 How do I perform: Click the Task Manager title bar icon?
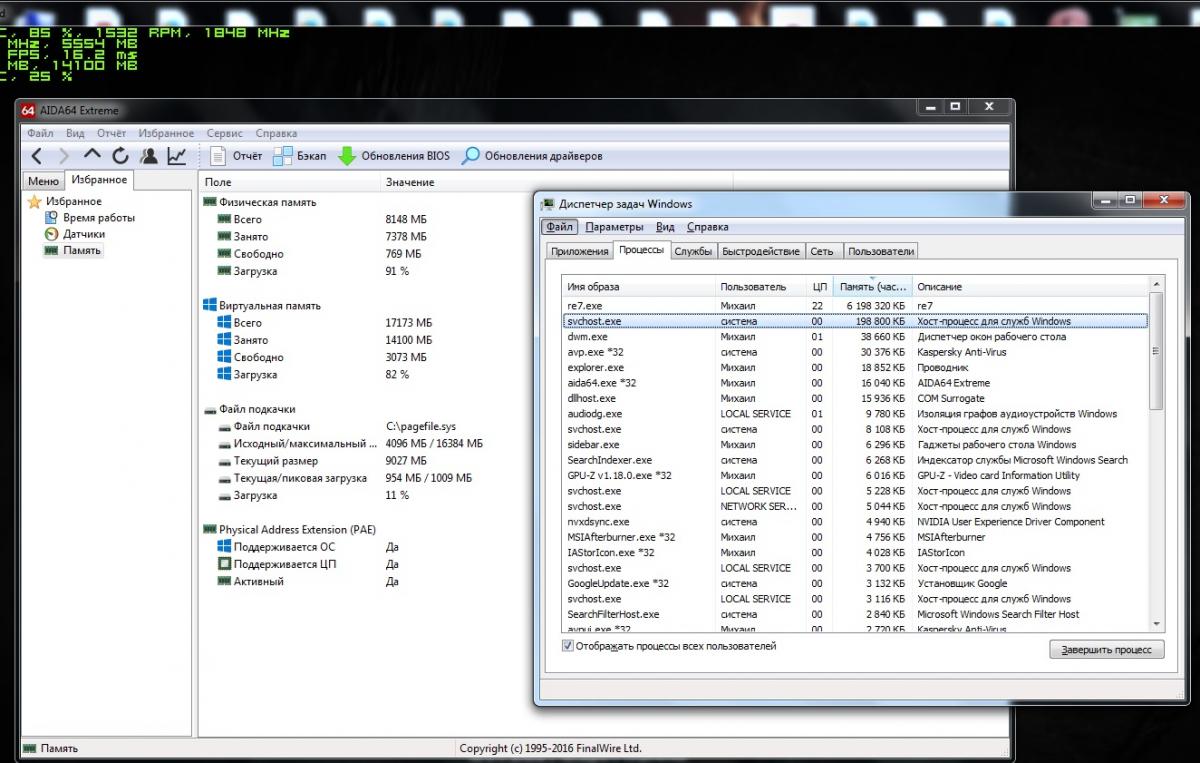[547, 204]
